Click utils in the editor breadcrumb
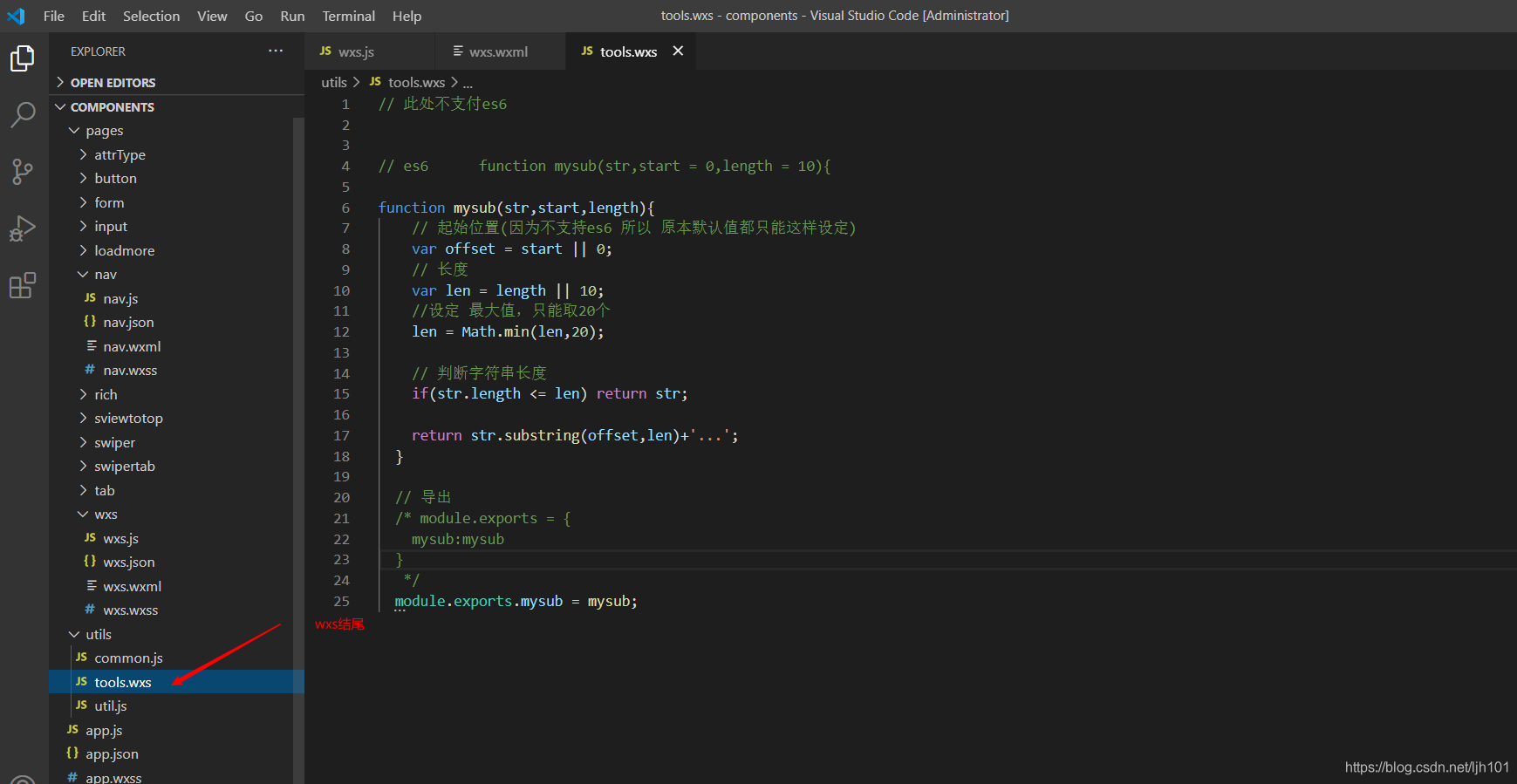Screen dimensions: 1517x784 point(334,82)
